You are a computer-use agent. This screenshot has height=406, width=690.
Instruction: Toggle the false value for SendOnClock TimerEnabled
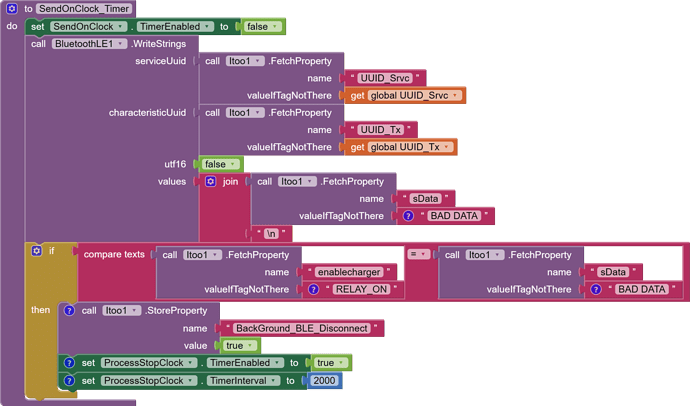coord(262,27)
